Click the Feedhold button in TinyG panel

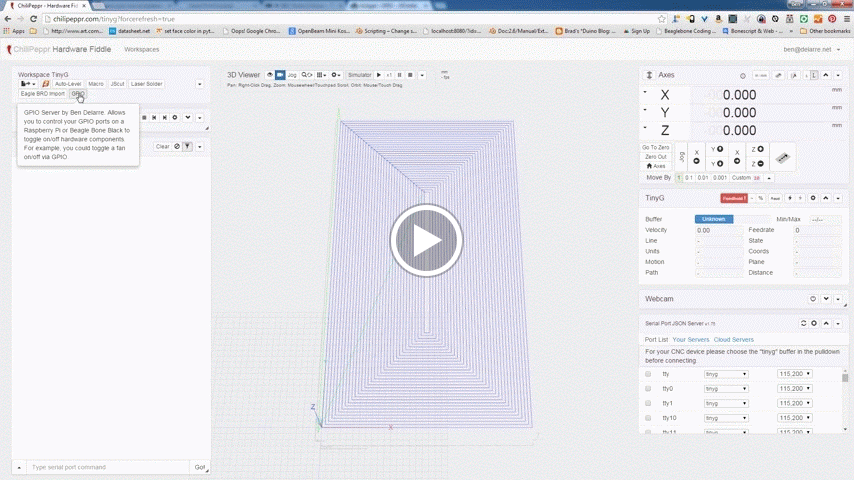pyautogui.click(x=735, y=198)
